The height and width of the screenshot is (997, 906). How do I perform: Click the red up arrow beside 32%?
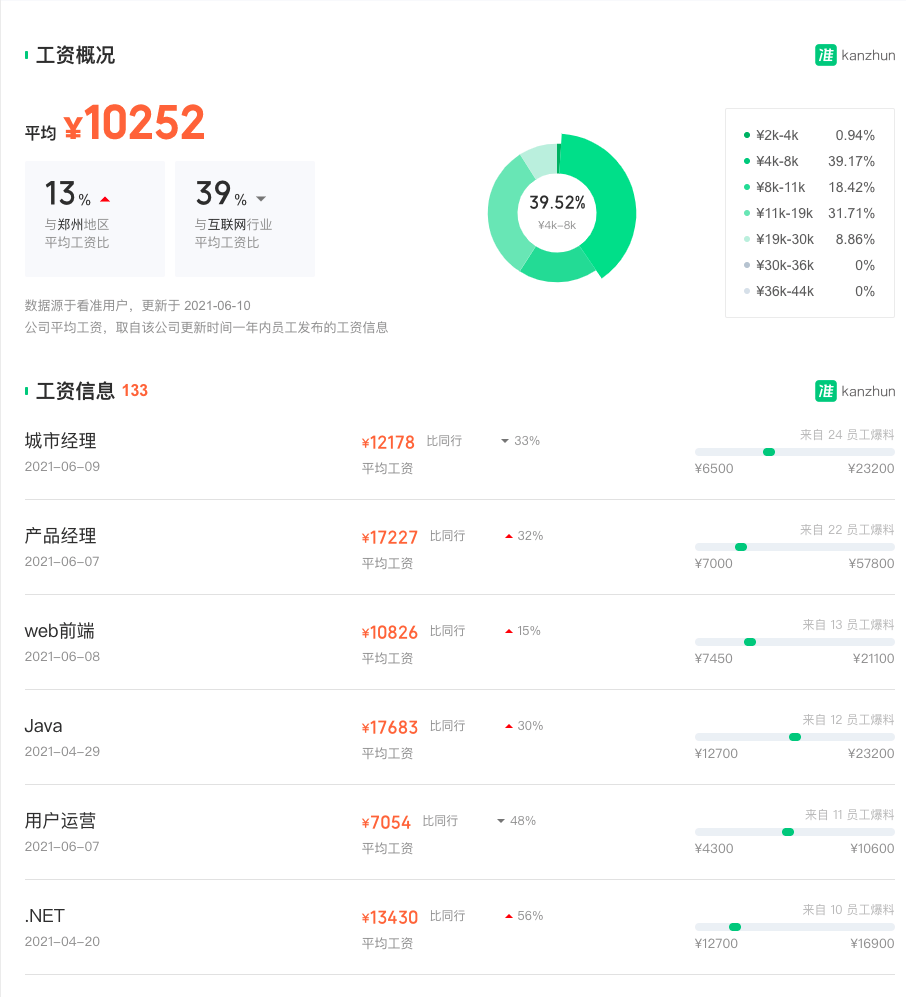(509, 536)
